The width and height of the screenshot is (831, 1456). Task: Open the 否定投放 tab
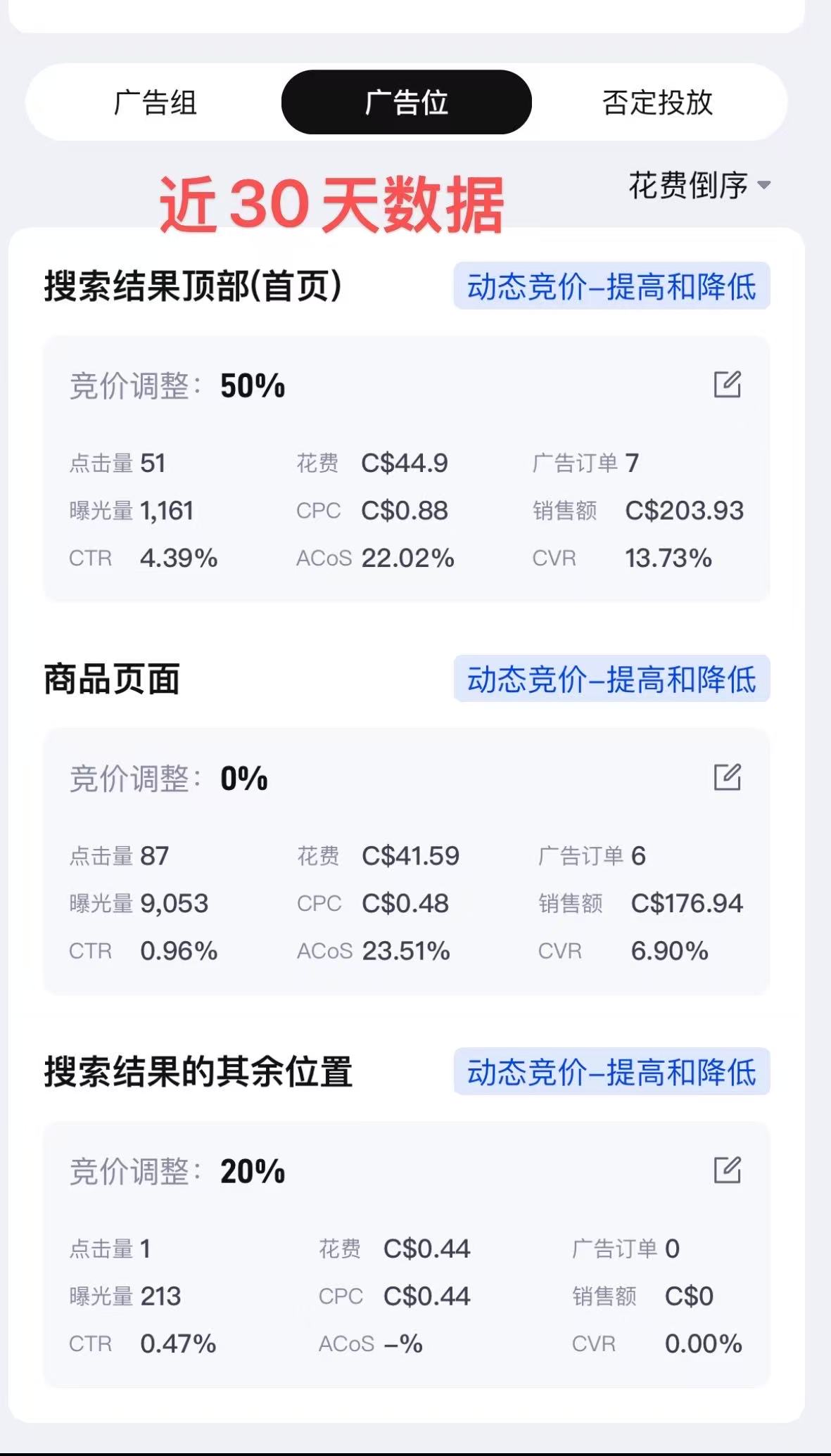[657, 103]
